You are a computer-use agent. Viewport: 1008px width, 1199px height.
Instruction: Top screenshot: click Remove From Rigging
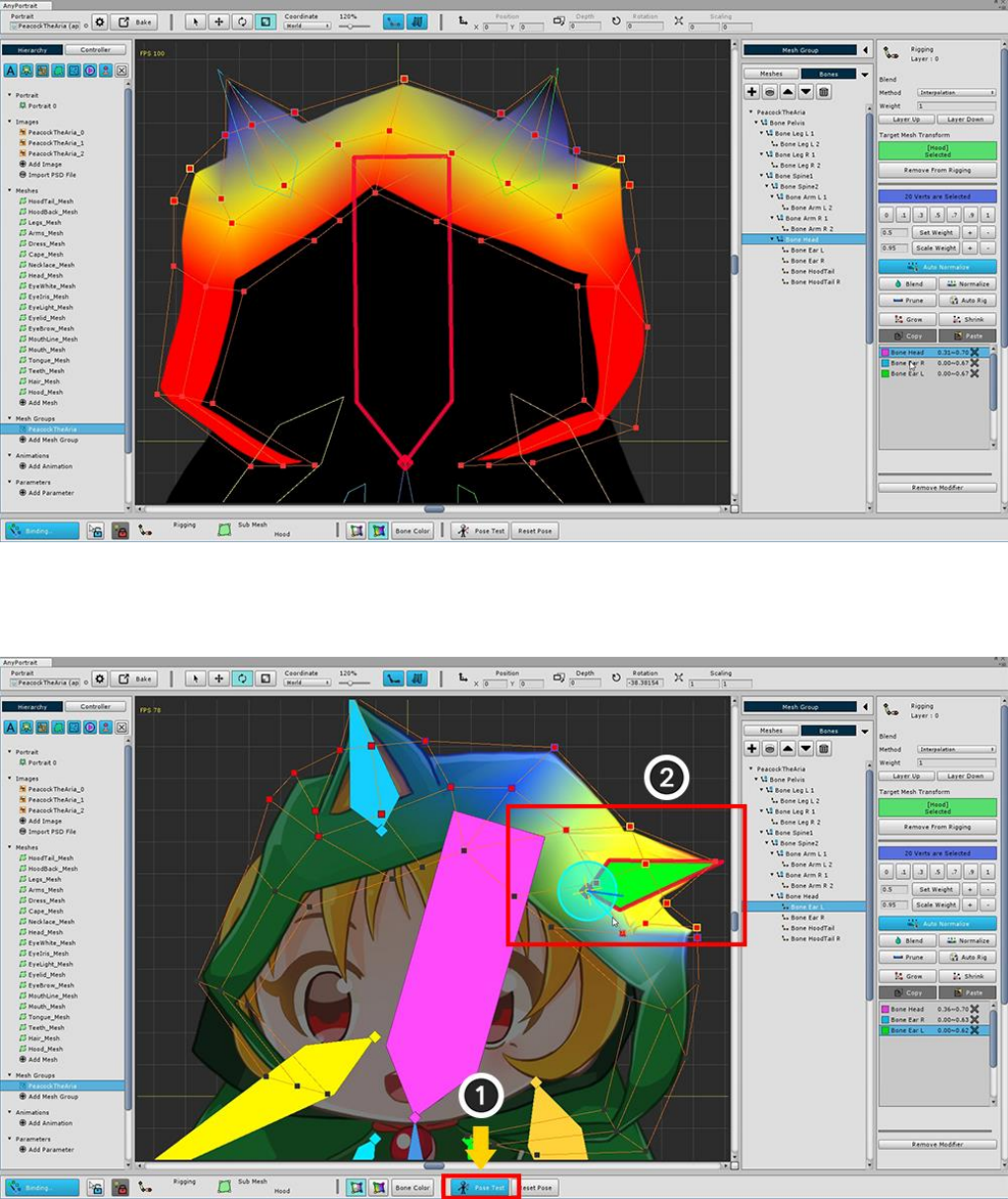[x=938, y=170]
